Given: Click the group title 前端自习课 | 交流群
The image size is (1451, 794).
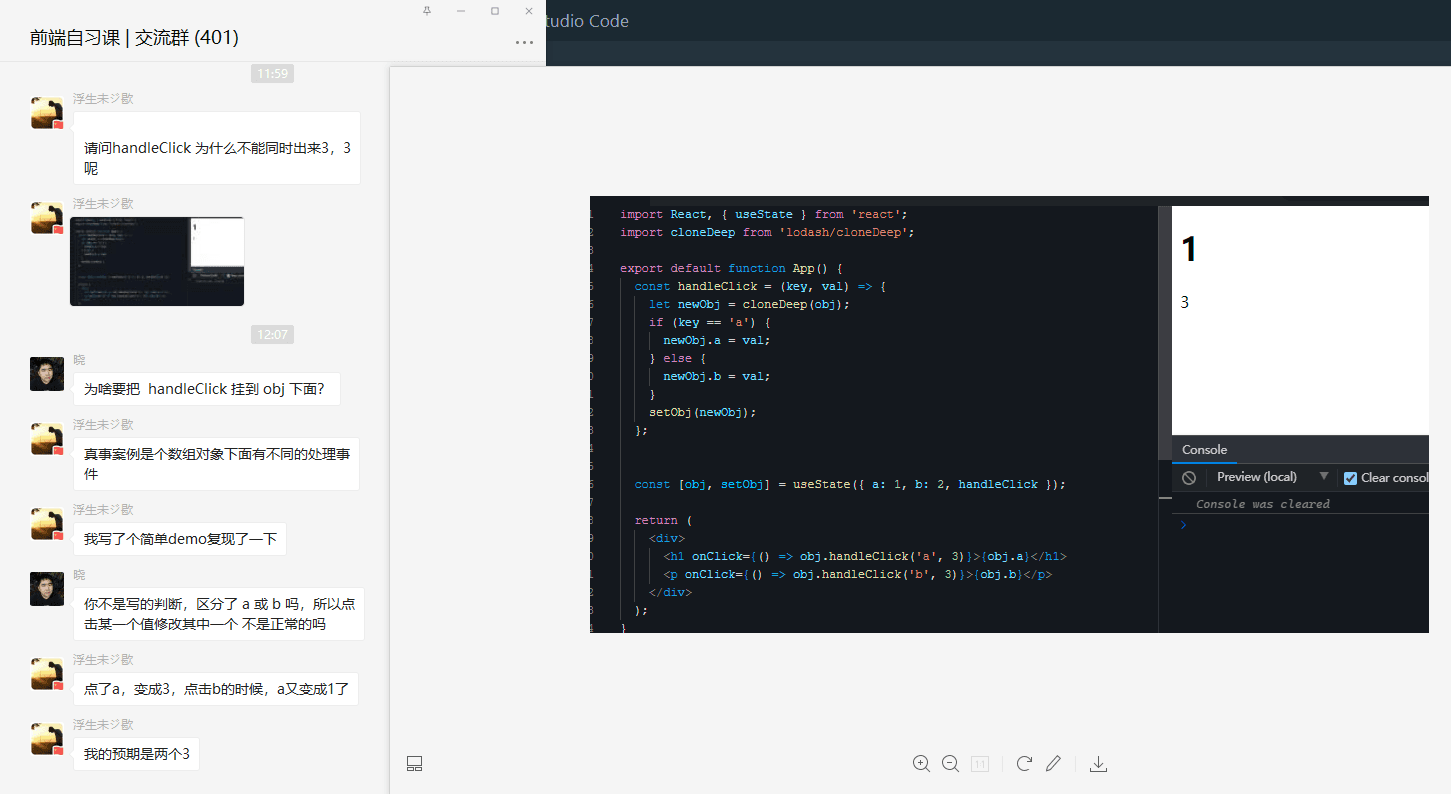Looking at the screenshot, I should [134, 38].
